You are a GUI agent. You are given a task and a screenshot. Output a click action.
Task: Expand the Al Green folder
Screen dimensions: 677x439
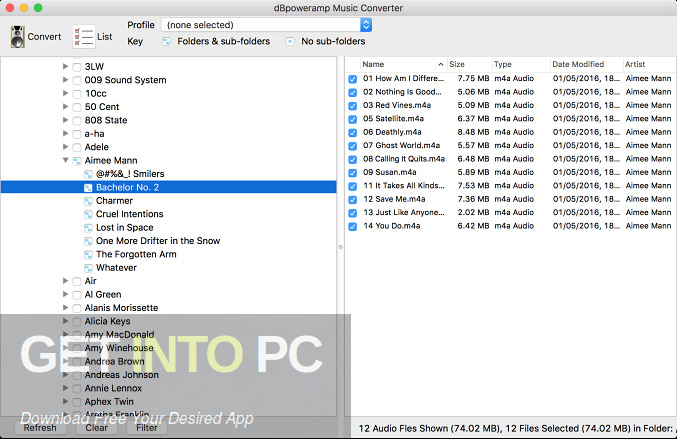[x=66, y=294]
